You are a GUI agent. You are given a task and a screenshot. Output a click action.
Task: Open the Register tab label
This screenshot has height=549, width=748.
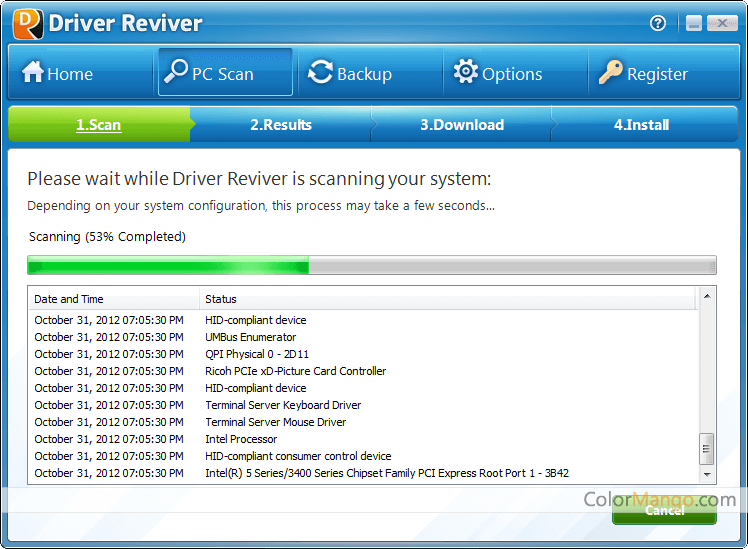657,74
